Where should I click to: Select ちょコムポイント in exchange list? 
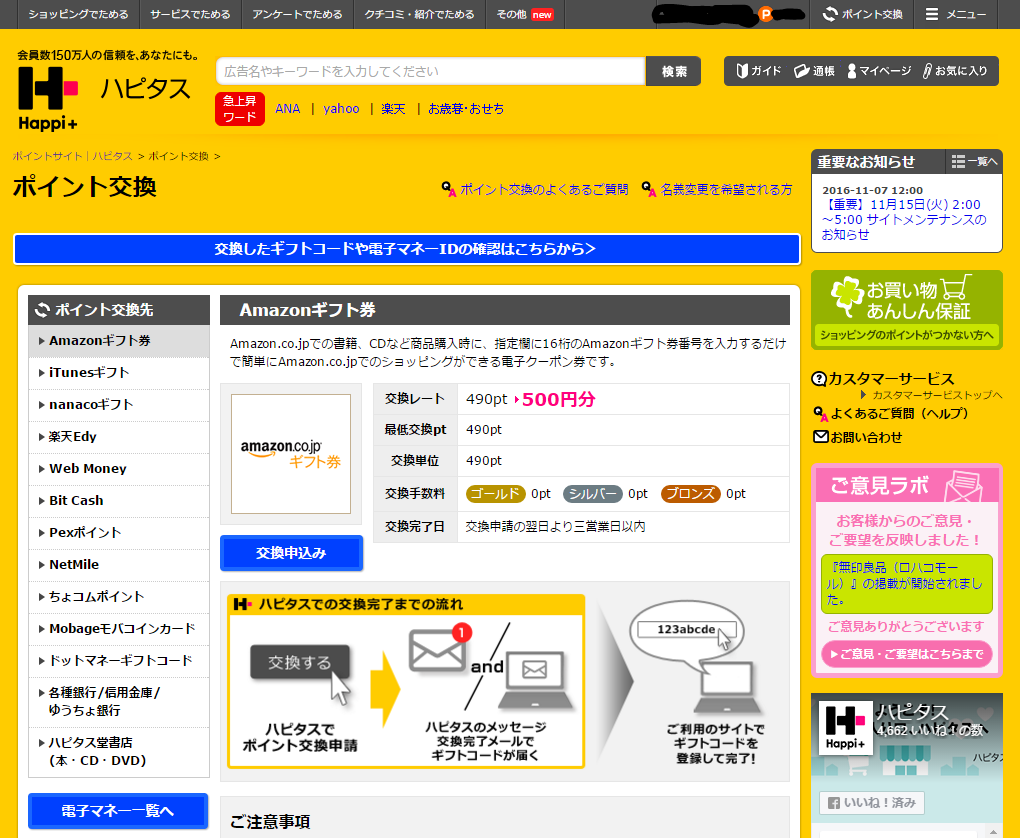click(119, 597)
